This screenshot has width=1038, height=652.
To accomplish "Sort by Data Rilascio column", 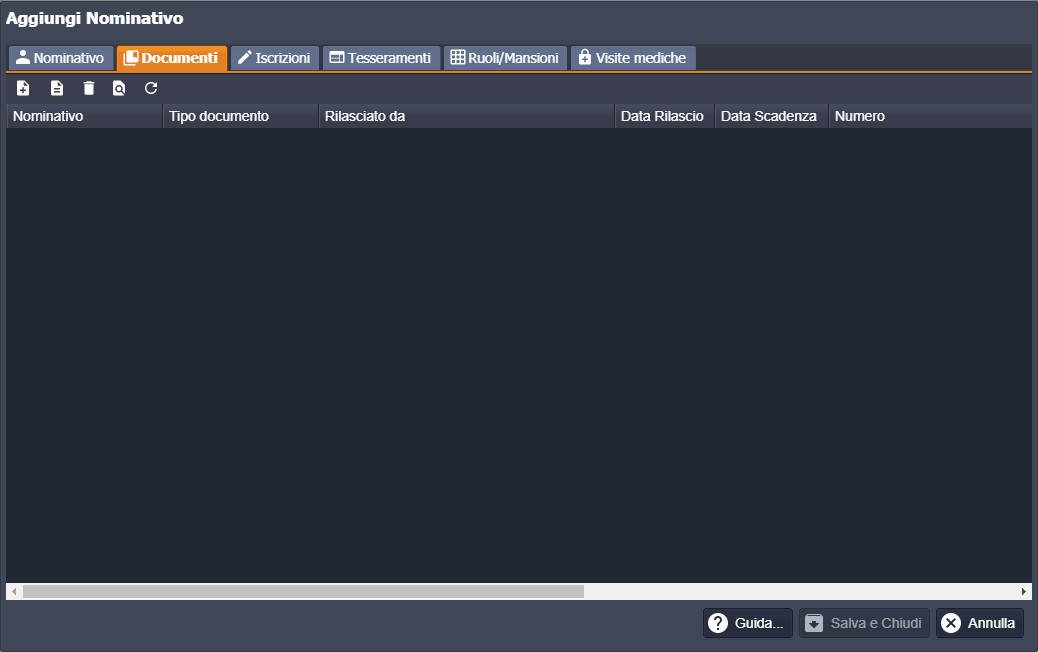I will click(663, 116).
